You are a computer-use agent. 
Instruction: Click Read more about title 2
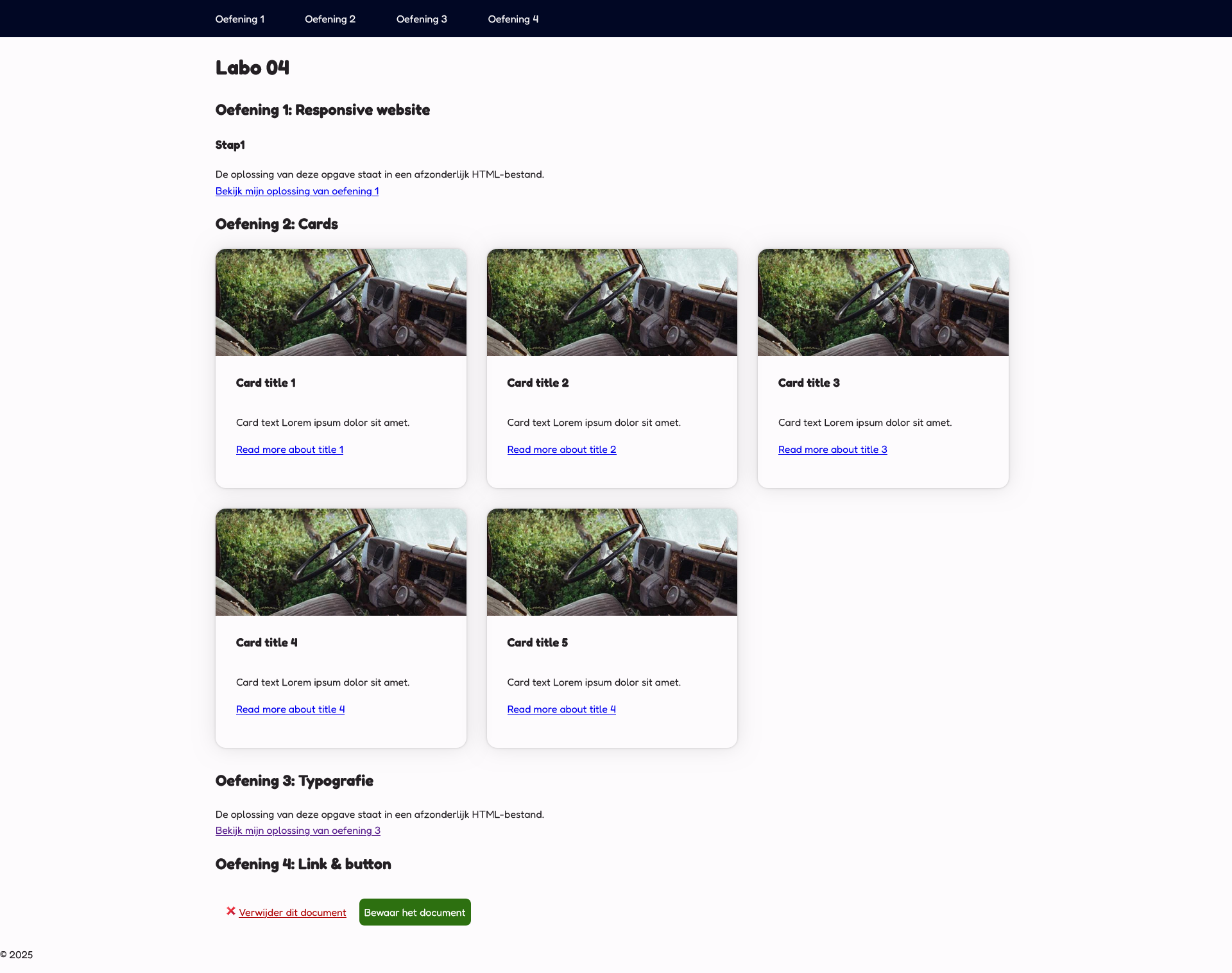pyautogui.click(x=561, y=450)
